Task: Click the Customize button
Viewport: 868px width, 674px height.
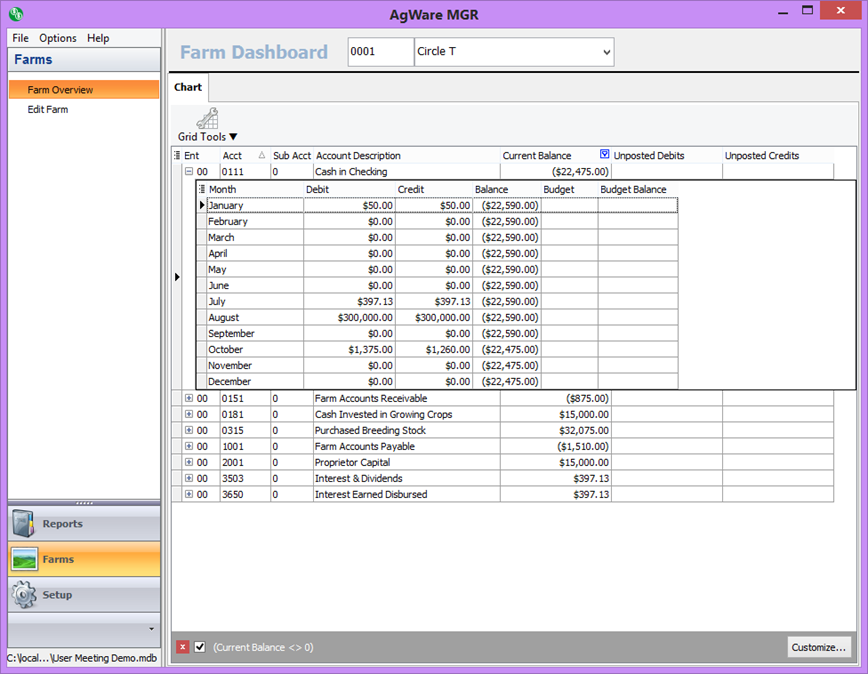Action: click(x=820, y=647)
